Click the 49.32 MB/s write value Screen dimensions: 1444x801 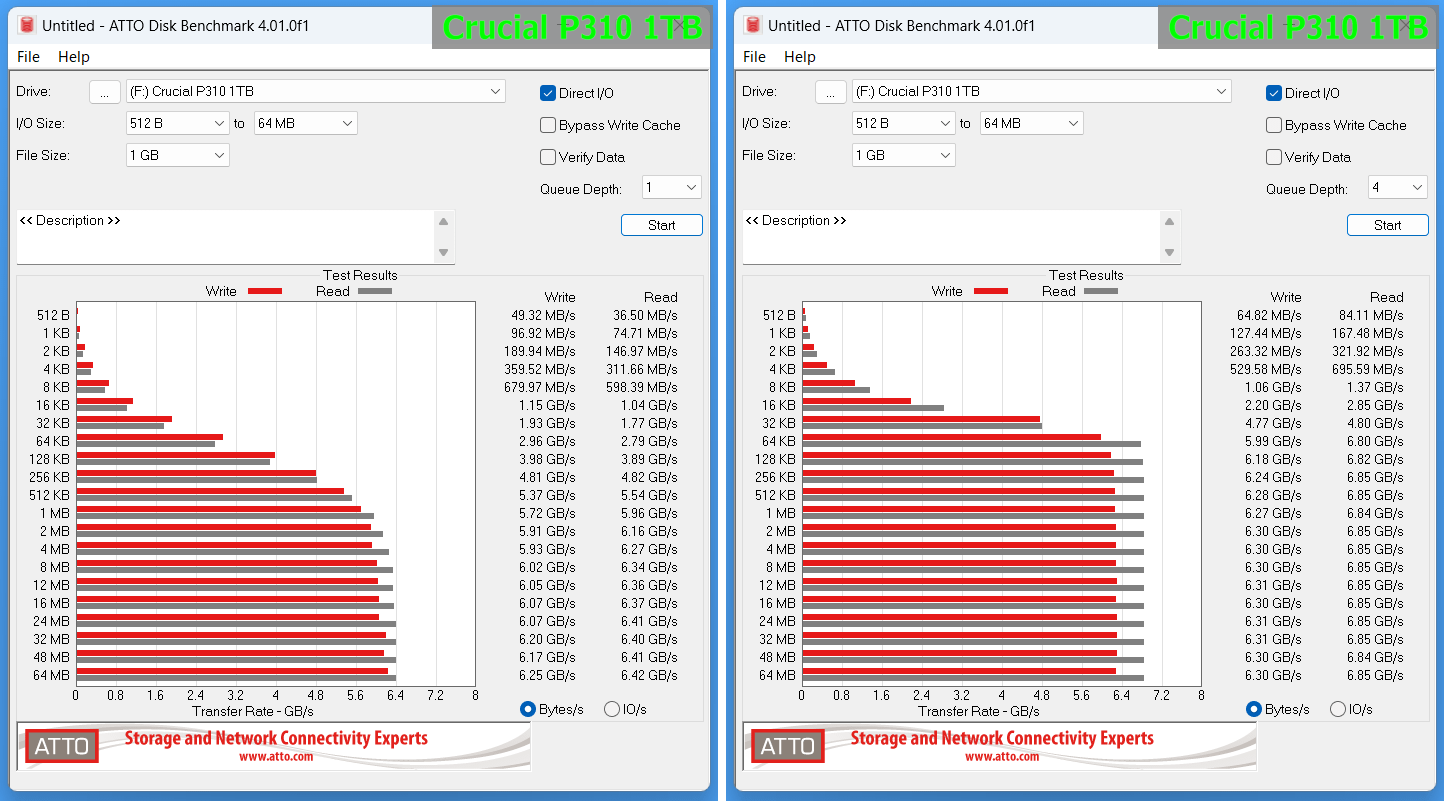click(x=543, y=315)
